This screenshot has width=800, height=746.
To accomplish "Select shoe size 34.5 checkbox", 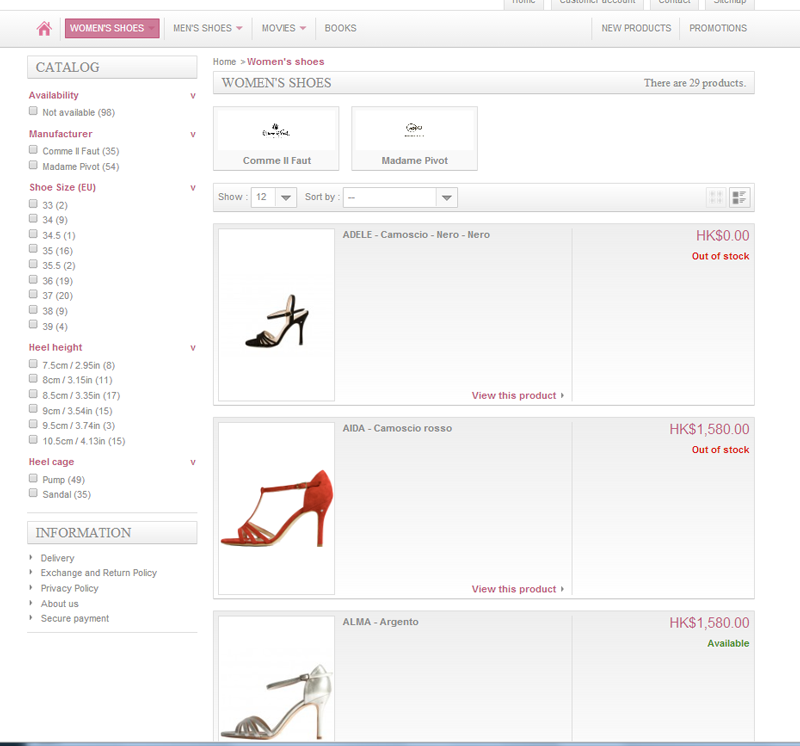I will point(33,234).
